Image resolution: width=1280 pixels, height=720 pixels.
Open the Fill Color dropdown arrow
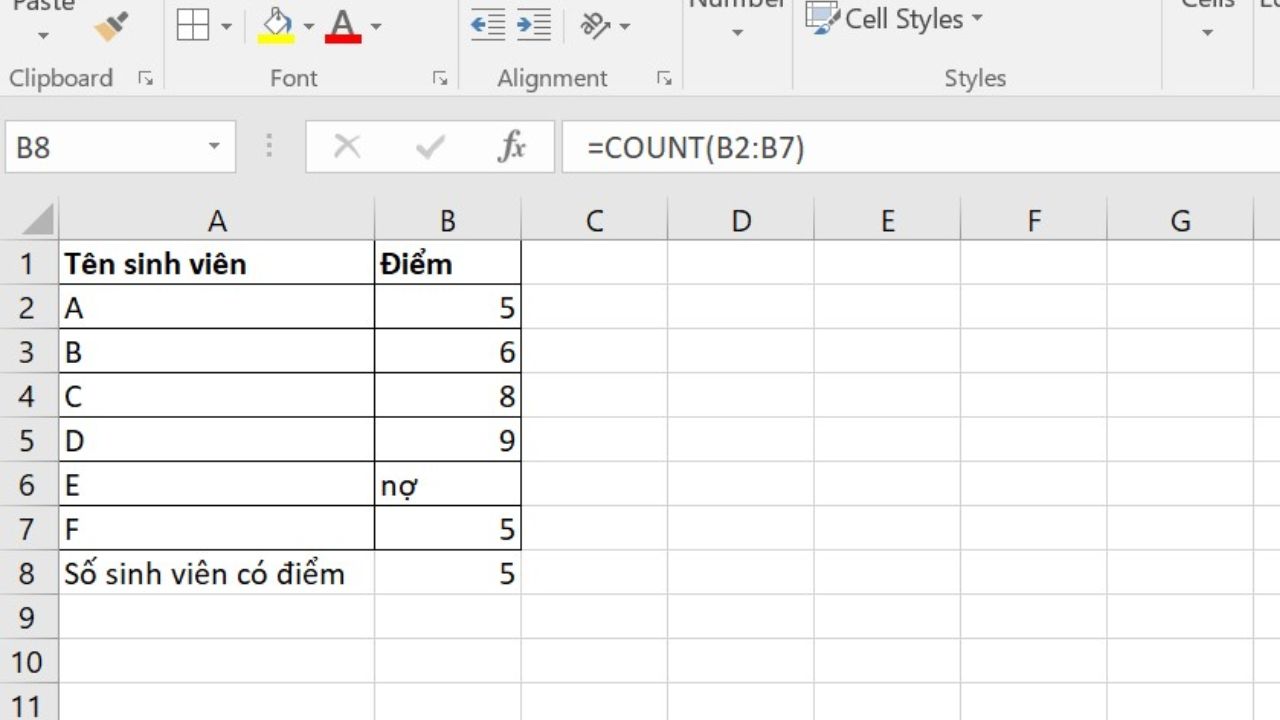tap(308, 27)
